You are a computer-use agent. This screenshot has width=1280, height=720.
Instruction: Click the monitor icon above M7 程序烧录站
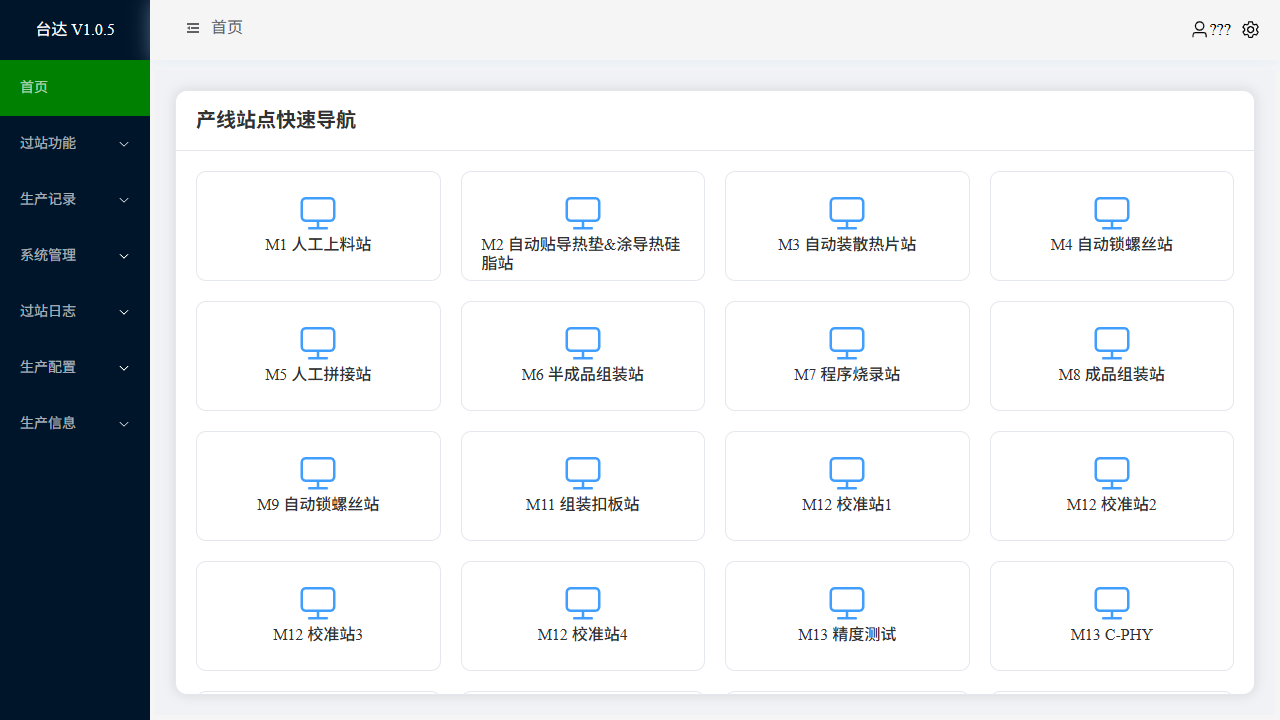[847, 343]
